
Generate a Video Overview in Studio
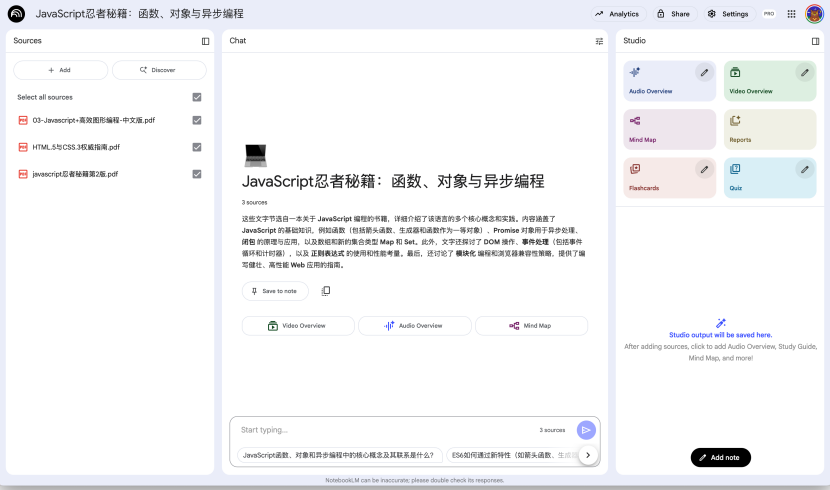pyautogui.click(x=770, y=81)
